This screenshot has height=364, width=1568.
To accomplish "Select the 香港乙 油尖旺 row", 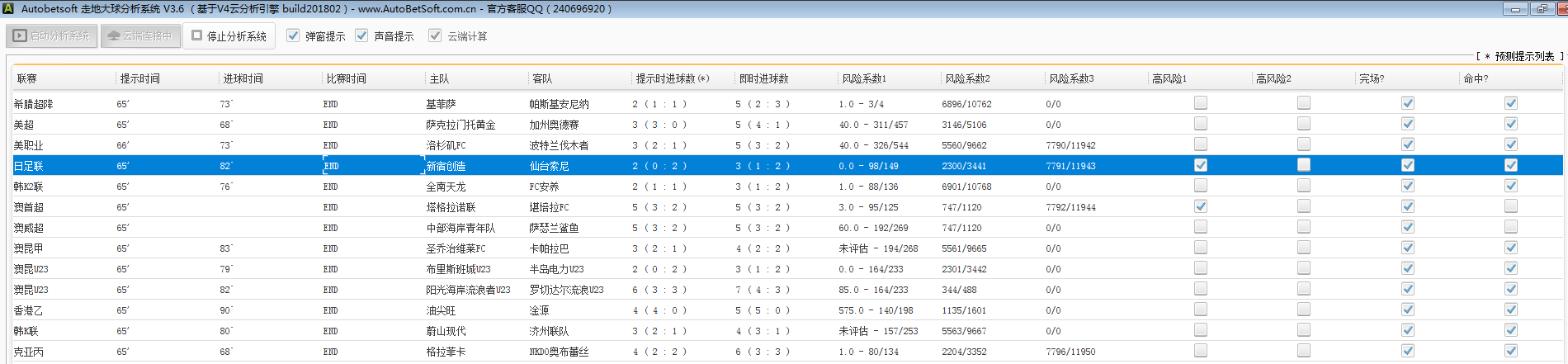I will pyautogui.click(x=441, y=310).
